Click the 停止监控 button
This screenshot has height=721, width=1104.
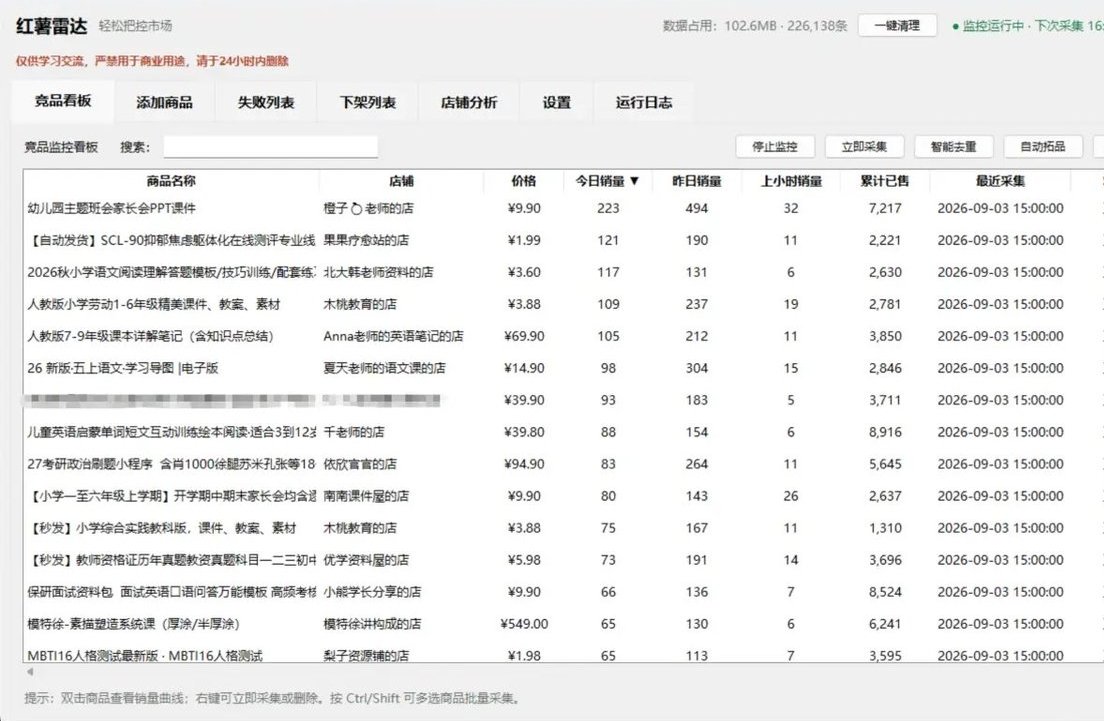pyautogui.click(x=774, y=146)
